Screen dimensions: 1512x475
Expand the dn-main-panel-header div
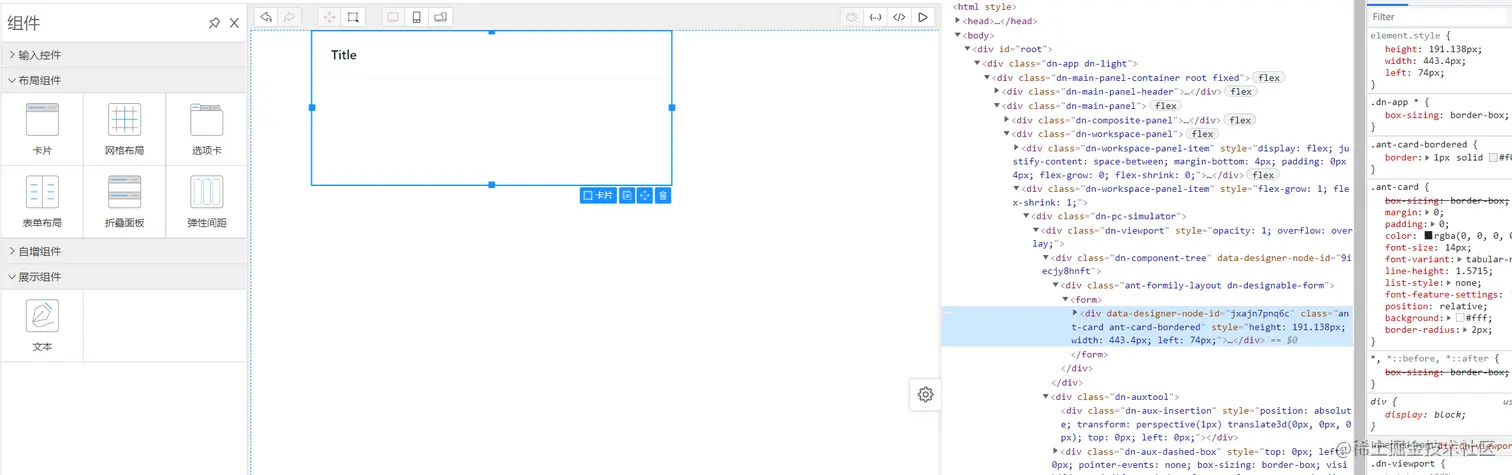pos(997,91)
